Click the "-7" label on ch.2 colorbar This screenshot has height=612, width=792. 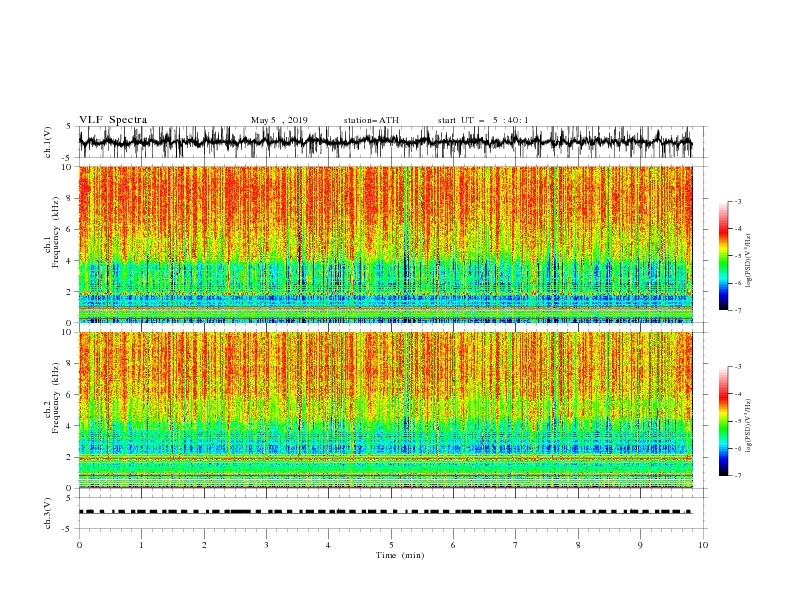tap(737, 476)
